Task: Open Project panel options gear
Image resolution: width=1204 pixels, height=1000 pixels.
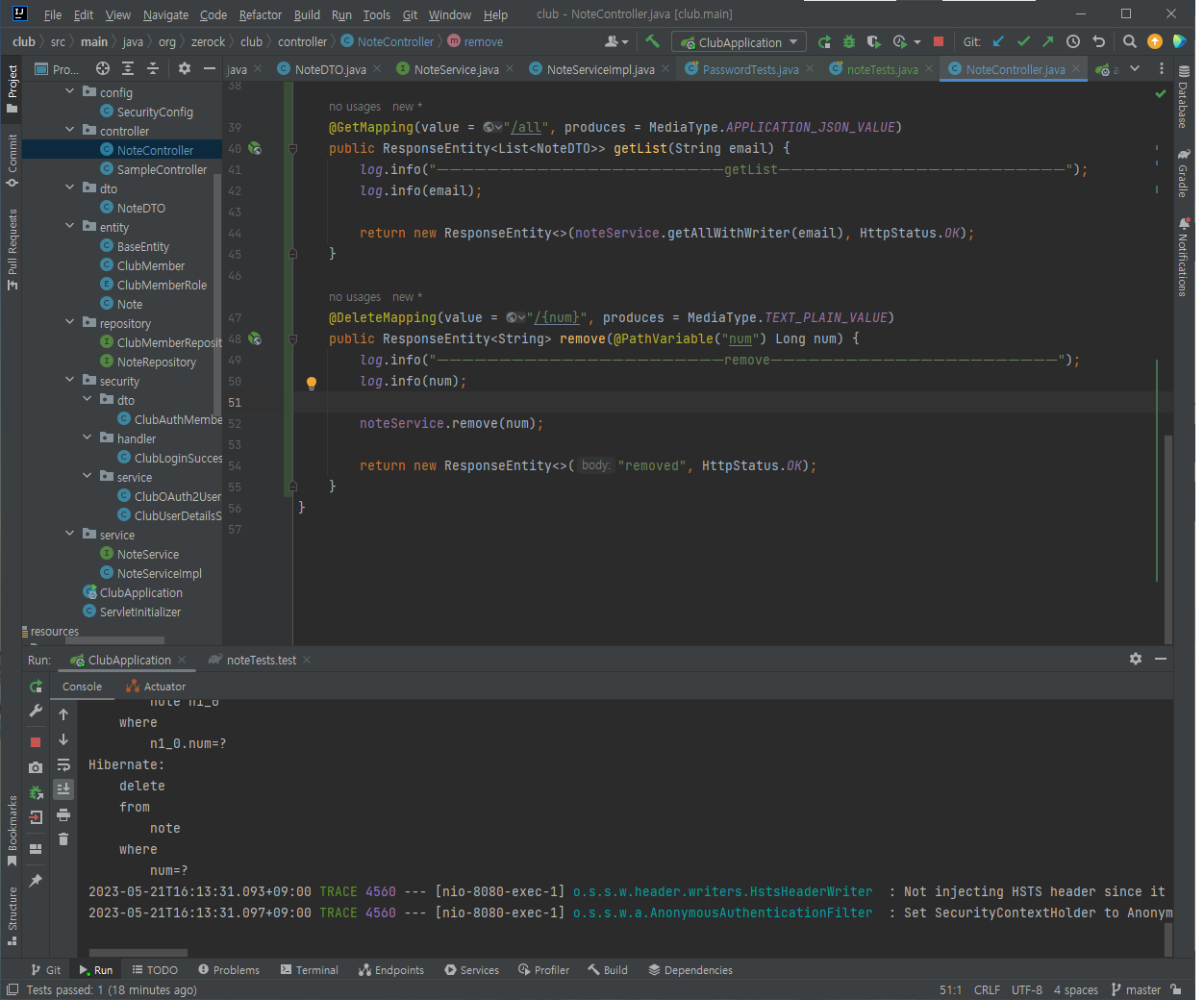Action: click(185, 68)
